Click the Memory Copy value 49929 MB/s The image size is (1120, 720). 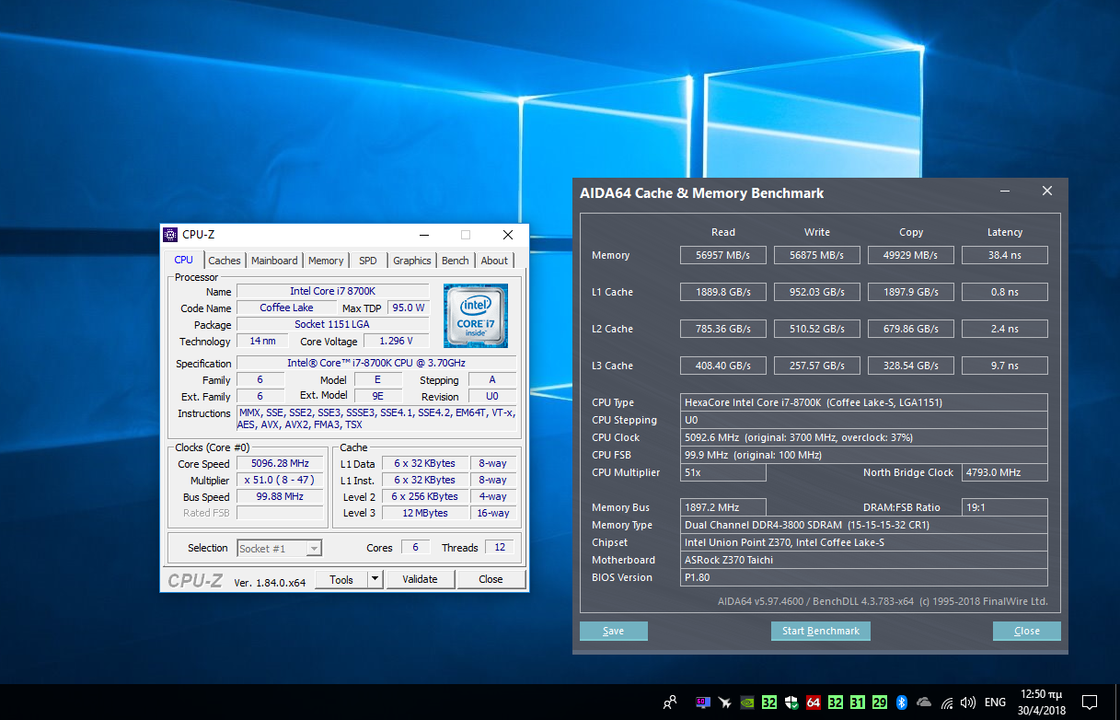[911, 255]
